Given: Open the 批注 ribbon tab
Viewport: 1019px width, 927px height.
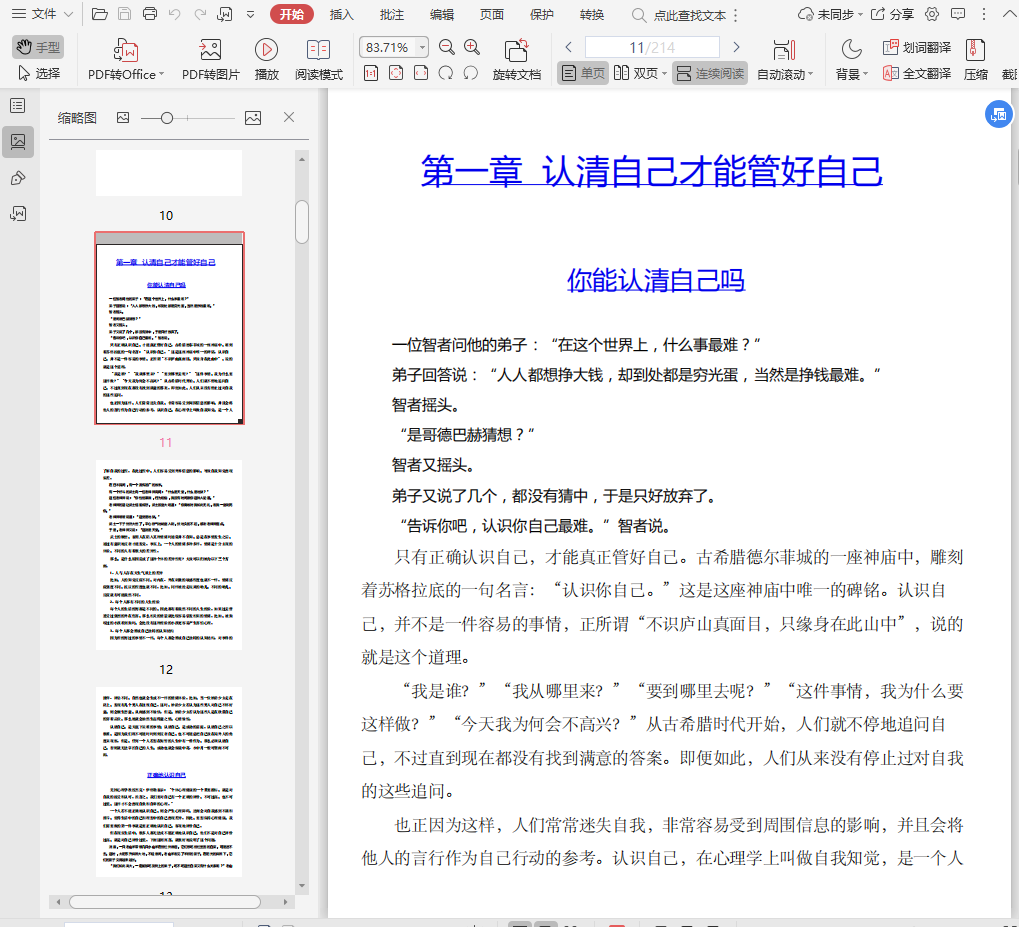Looking at the screenshot, I should pyautogui.click(x=392, y=14).
